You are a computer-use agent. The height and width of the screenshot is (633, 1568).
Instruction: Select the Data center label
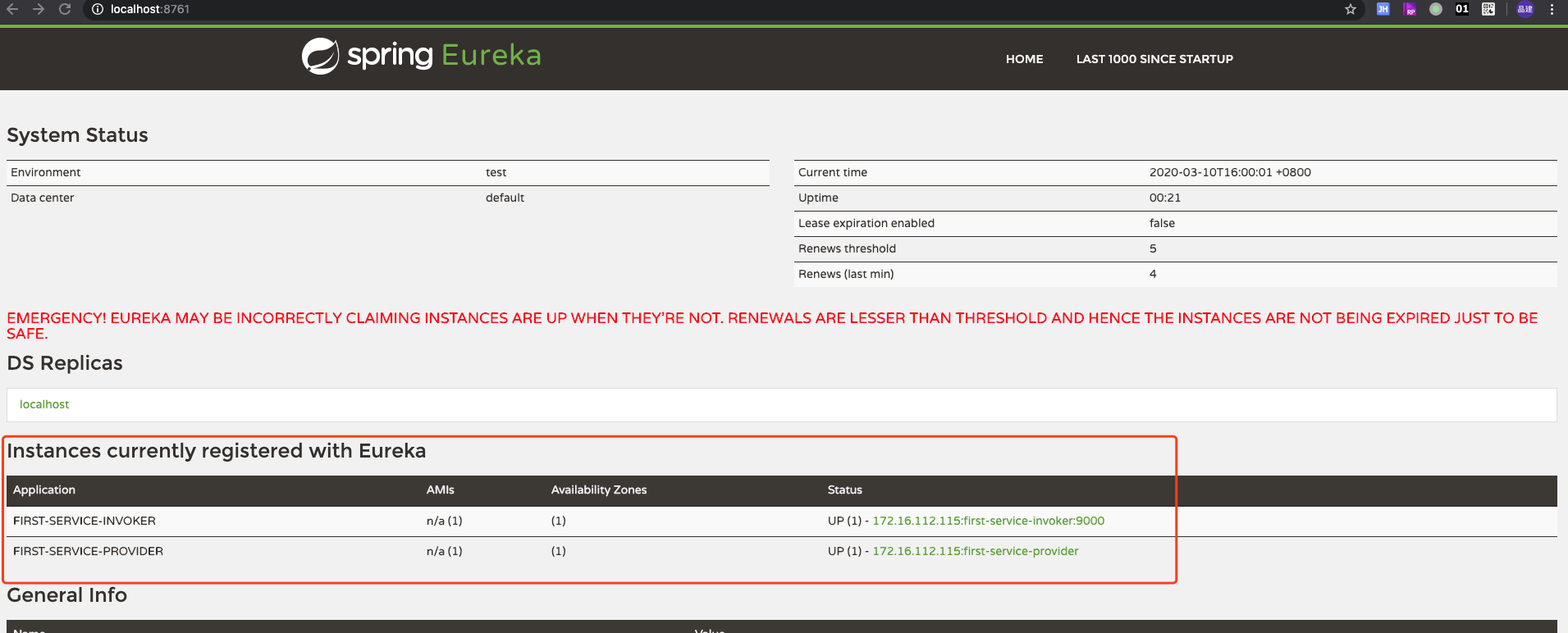point(43,198)
